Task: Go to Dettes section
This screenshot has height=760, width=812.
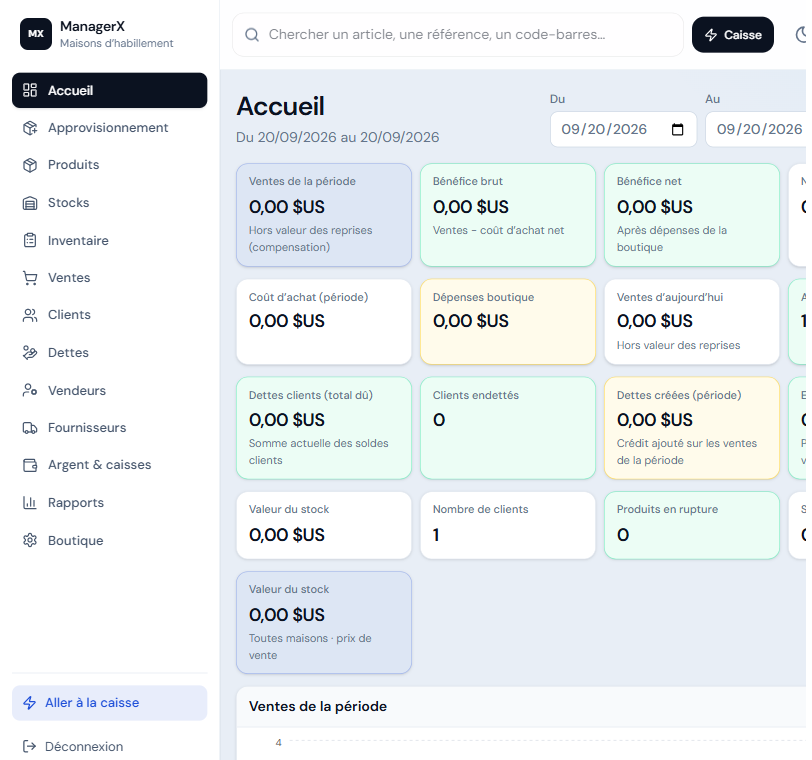Action: (x=110, y=353)
